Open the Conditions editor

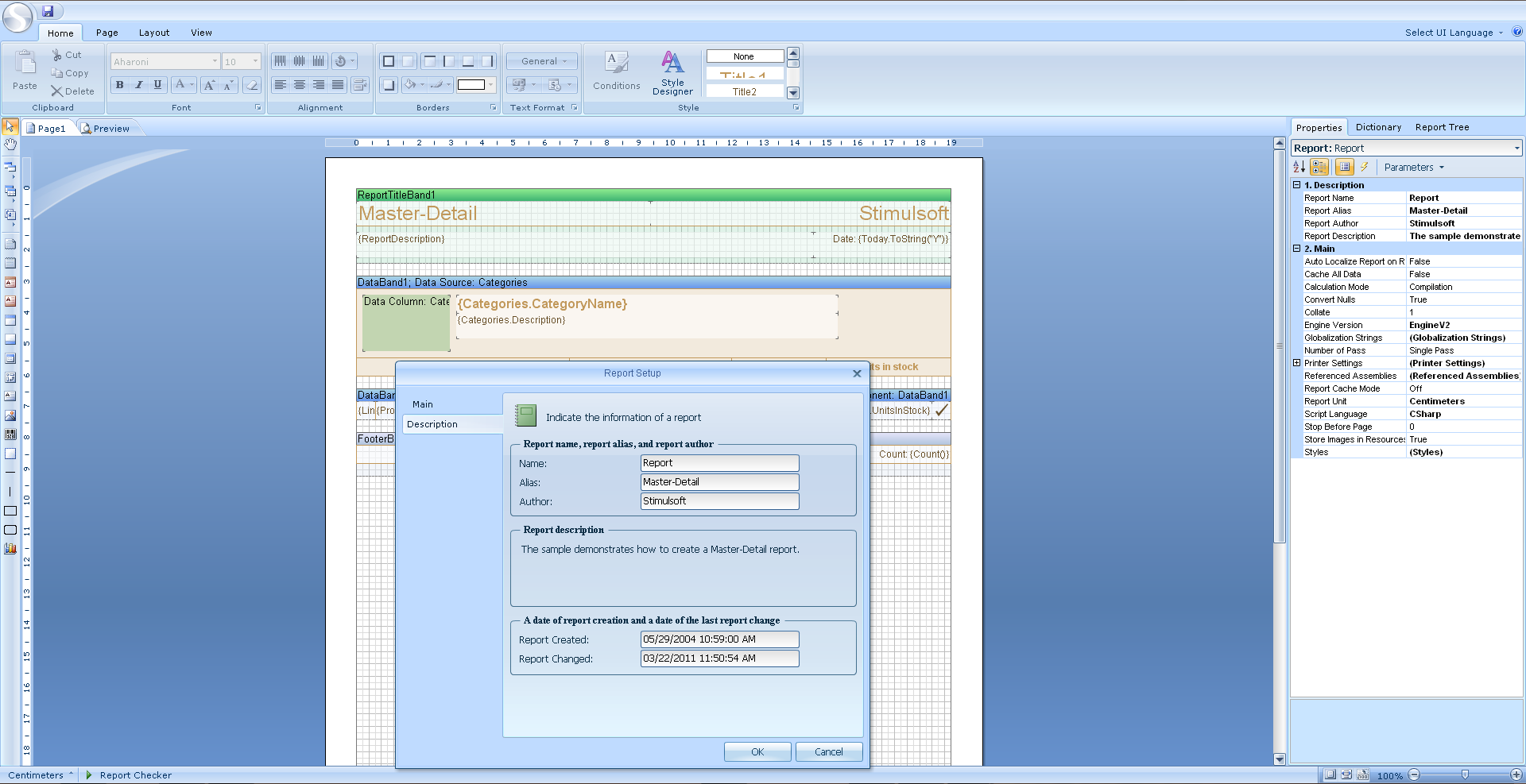(616, 72)
